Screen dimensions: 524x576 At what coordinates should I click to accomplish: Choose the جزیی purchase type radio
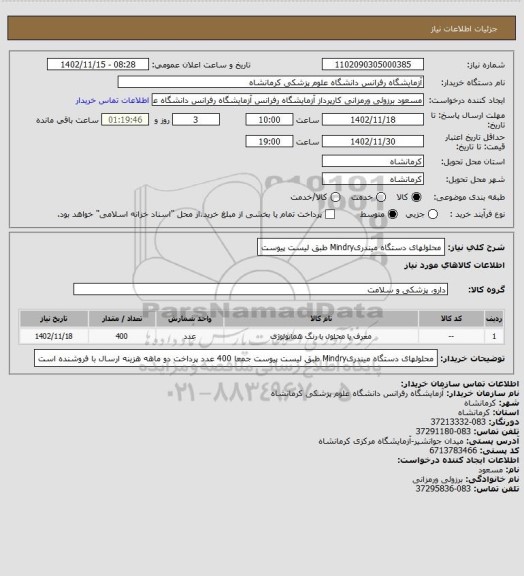coord(433,215)
